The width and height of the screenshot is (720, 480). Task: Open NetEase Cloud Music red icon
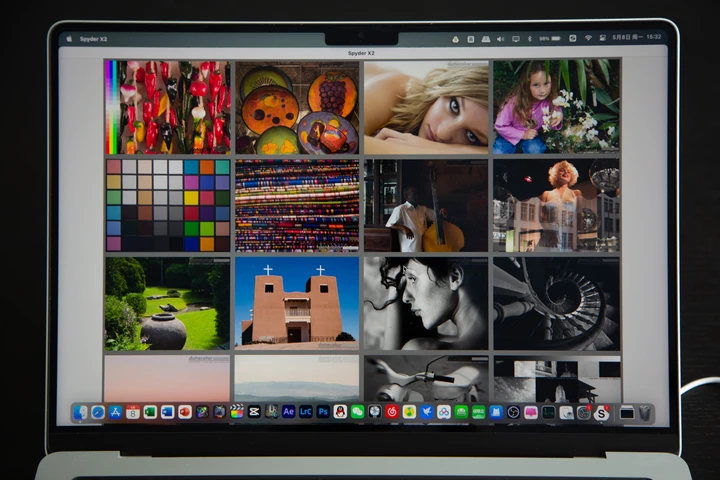pyautogui.click(x=392, y=412)
